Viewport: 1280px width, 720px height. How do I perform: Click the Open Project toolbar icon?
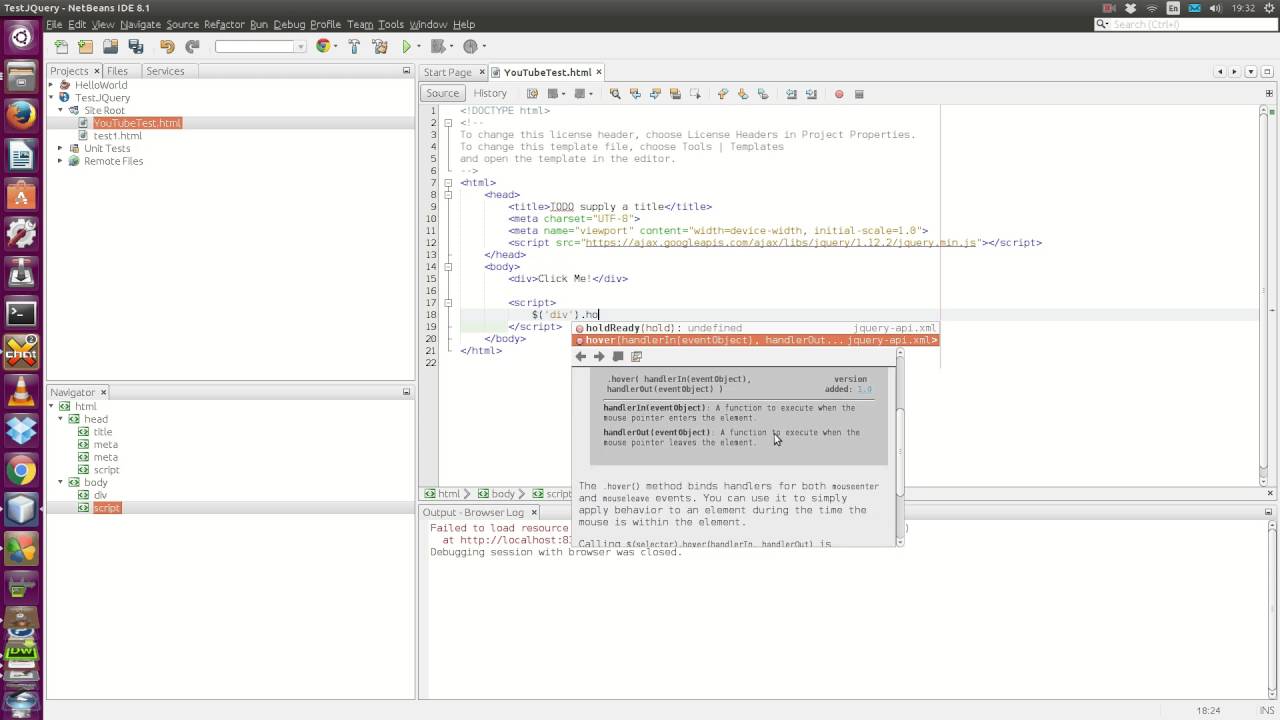(x=111, y=46)
